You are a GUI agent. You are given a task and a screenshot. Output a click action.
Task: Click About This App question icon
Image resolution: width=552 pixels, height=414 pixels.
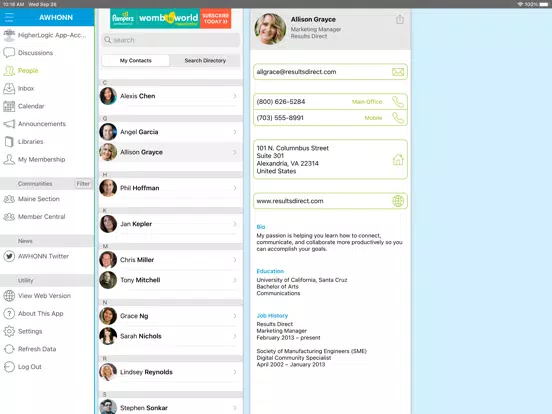click(9, 313)
